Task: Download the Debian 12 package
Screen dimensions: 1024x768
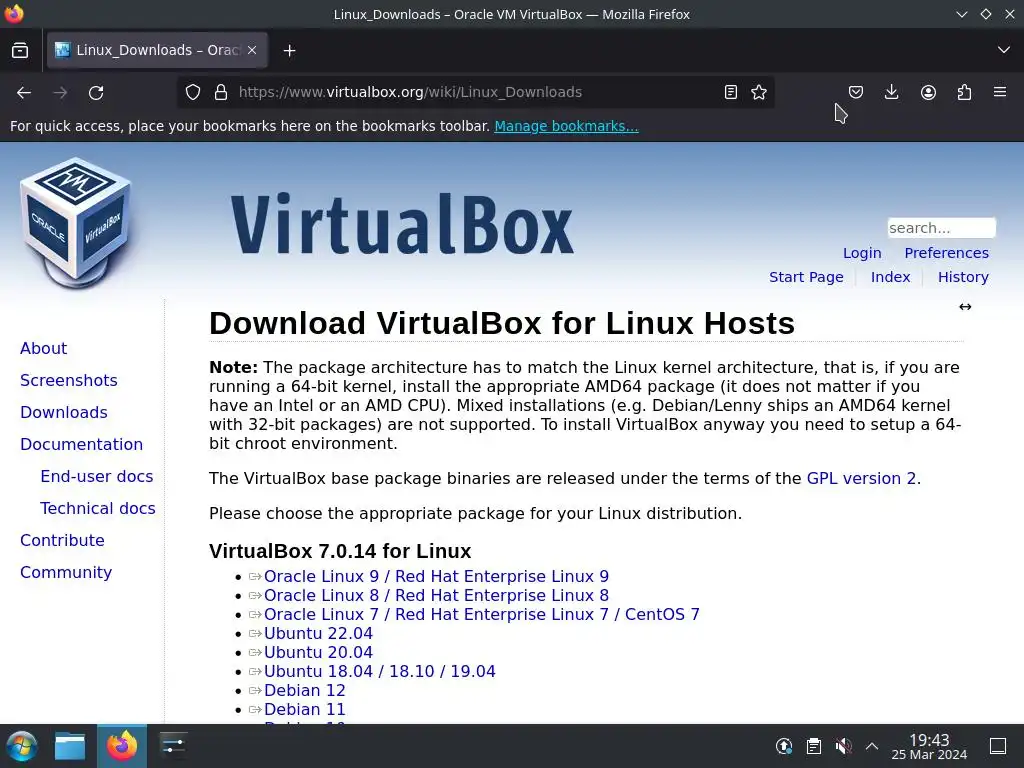Action: tap(304, 690)
